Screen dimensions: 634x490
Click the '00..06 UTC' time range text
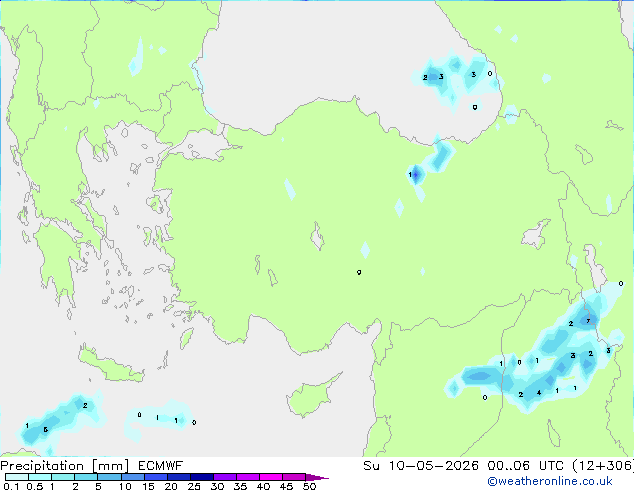pos(525,466)
